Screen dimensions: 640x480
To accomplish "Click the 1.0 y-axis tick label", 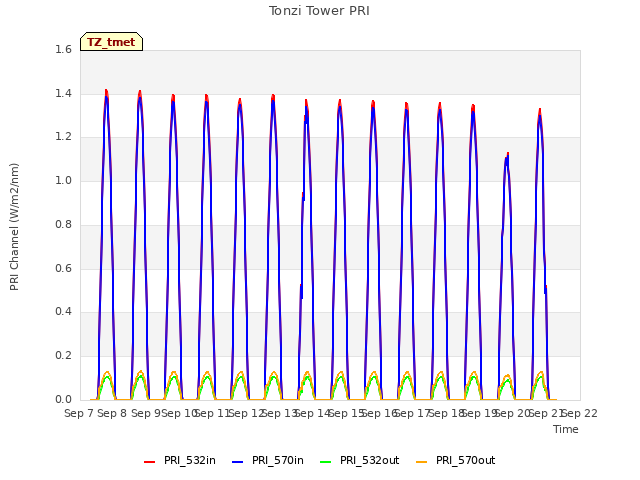I will (63, 180).
